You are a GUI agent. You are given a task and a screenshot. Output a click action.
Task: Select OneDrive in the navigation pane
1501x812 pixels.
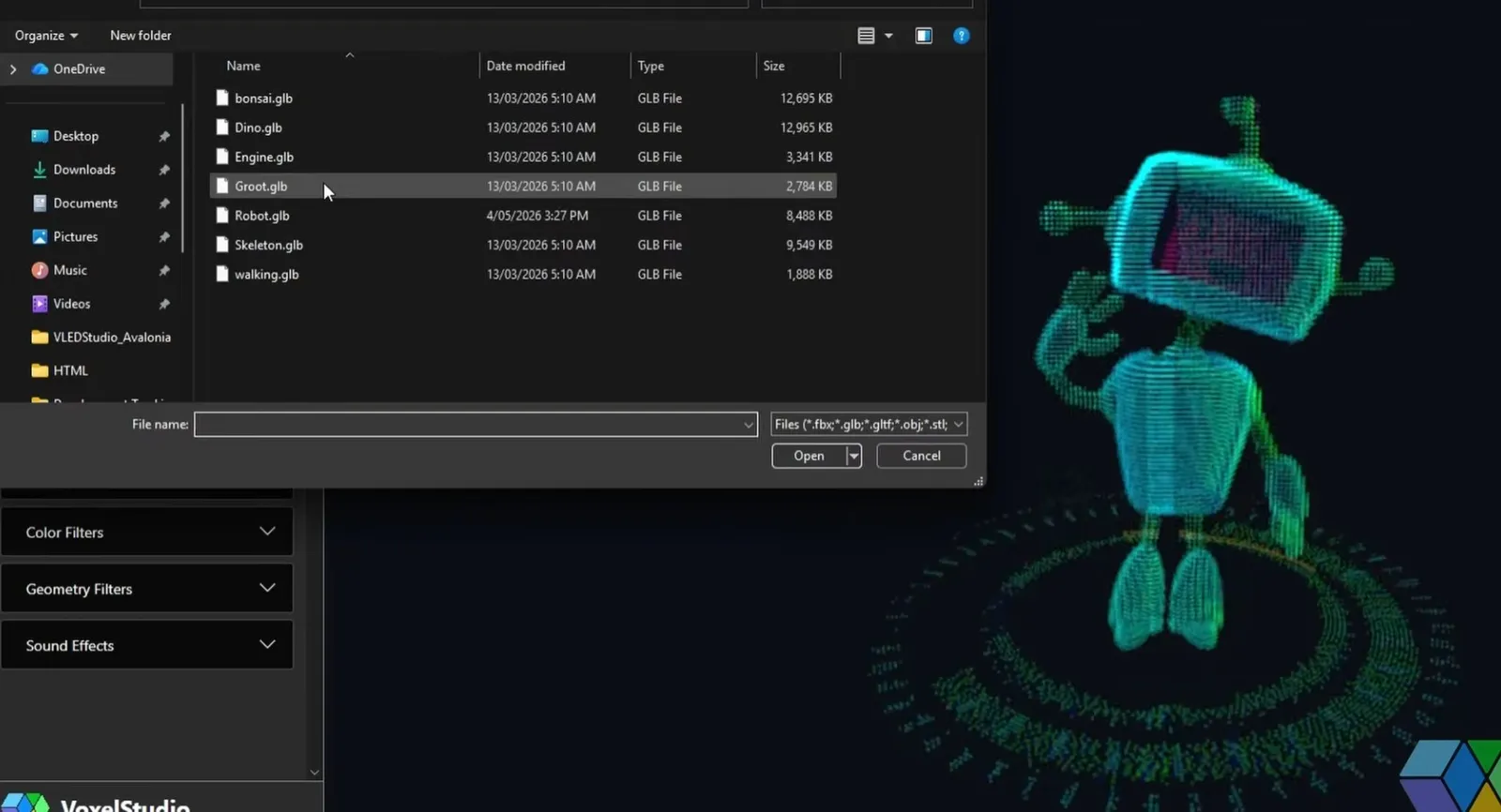tap(79, 69)
